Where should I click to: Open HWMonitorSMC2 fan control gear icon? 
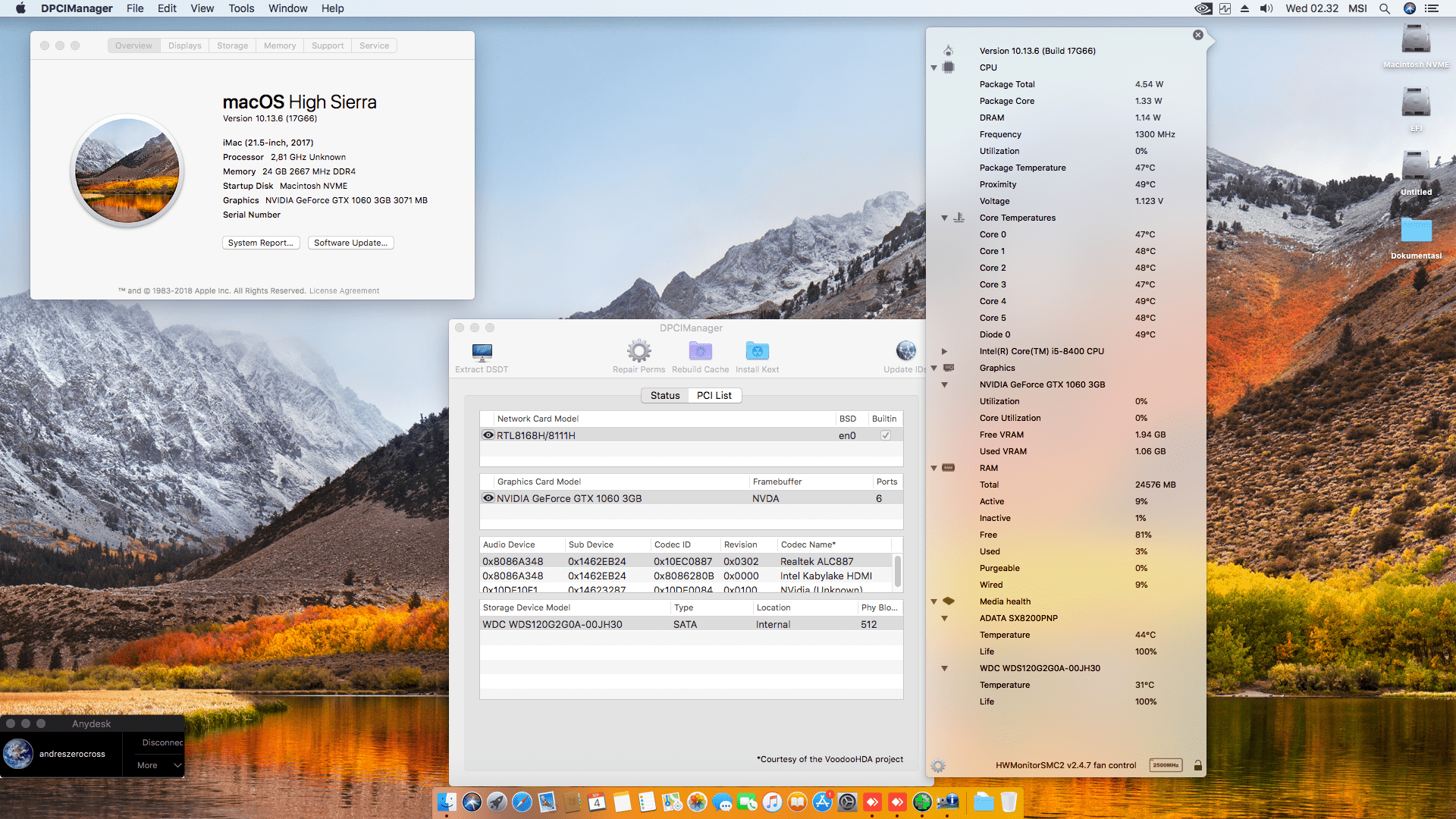click(x=938, y=765)
